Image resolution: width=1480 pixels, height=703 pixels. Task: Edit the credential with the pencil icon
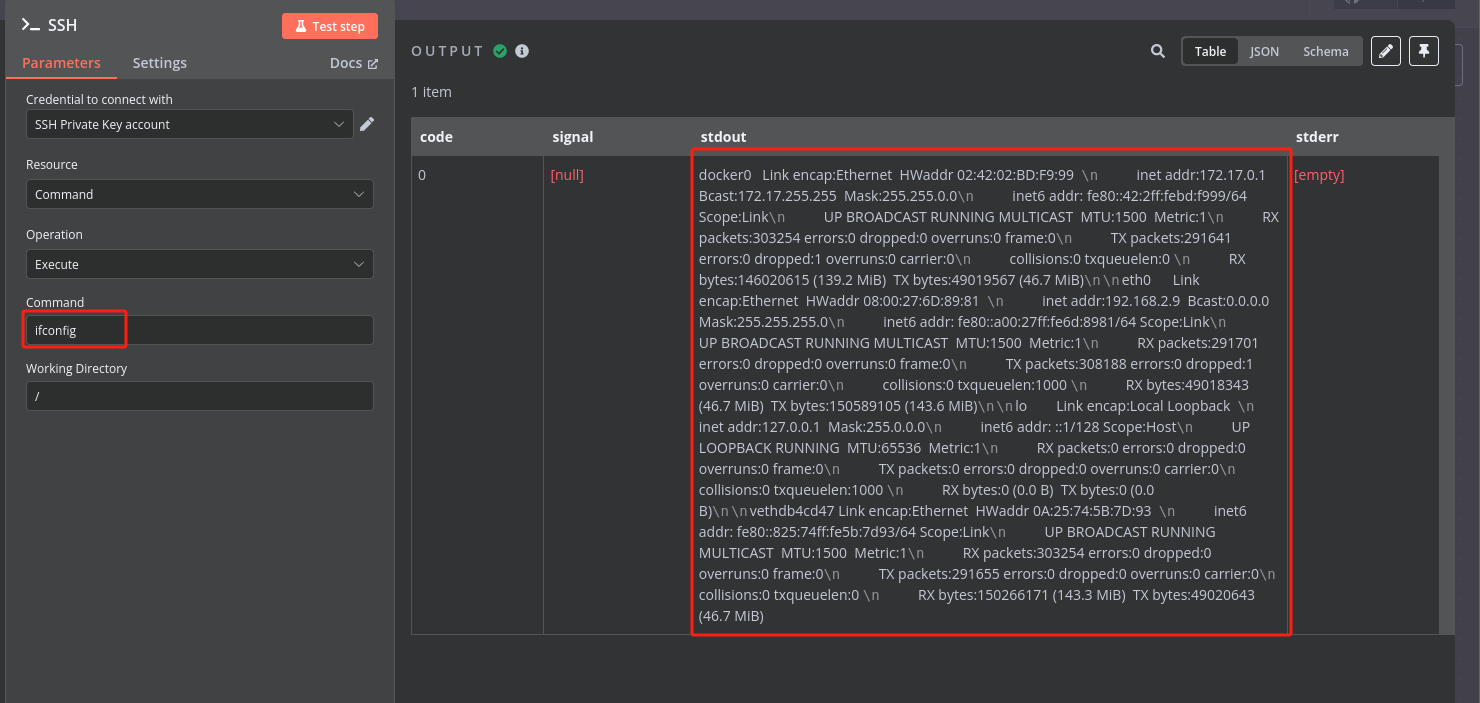[x=367, y=124]
